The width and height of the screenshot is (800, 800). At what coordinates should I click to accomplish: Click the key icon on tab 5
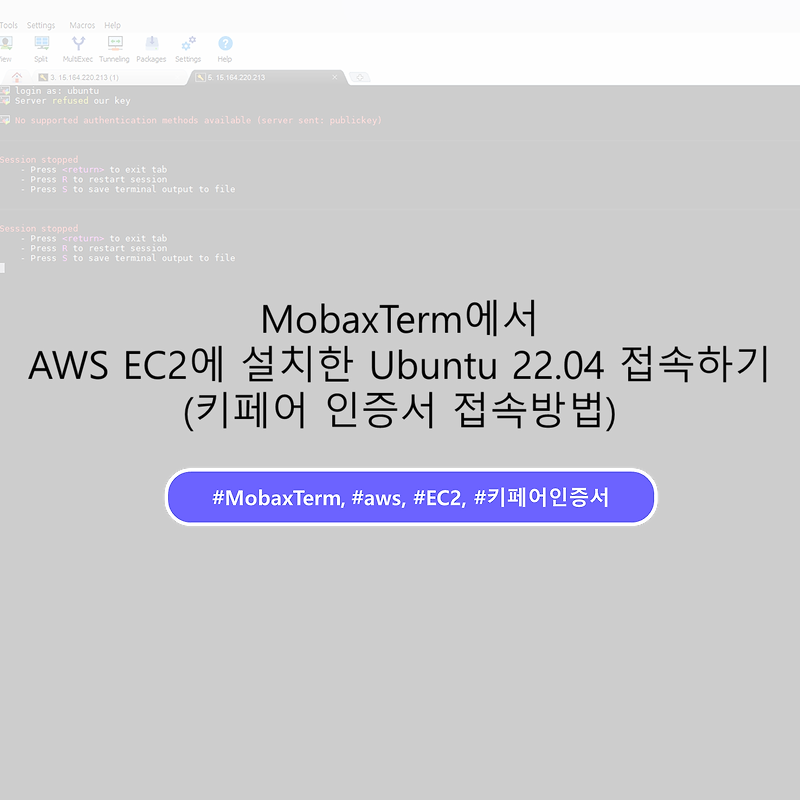tap(199, 76)
